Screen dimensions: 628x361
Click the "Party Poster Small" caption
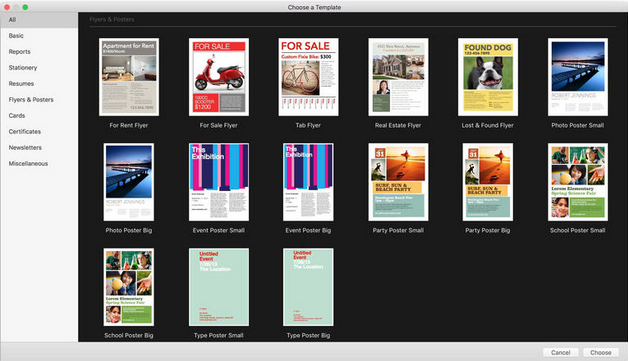[x=398, y=230]
